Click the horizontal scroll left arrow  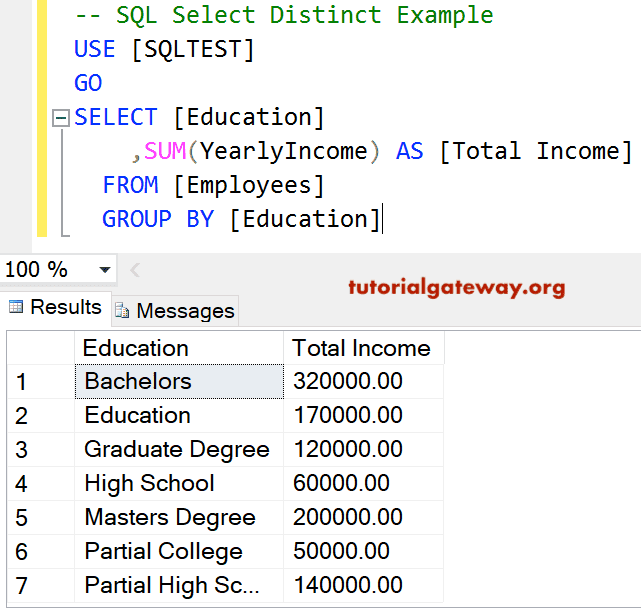pyautogui.click(x=135, y=270)
